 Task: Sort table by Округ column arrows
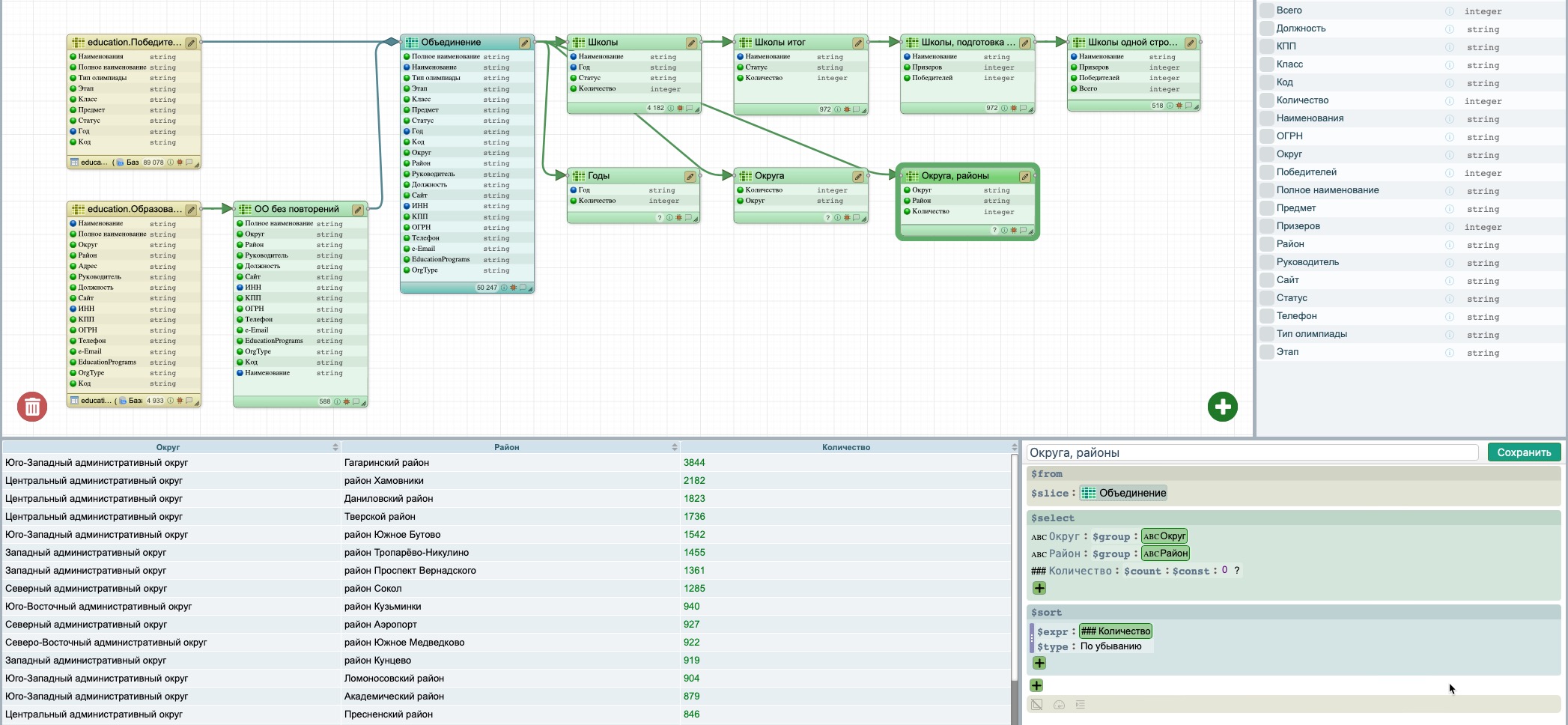point(335,447)
